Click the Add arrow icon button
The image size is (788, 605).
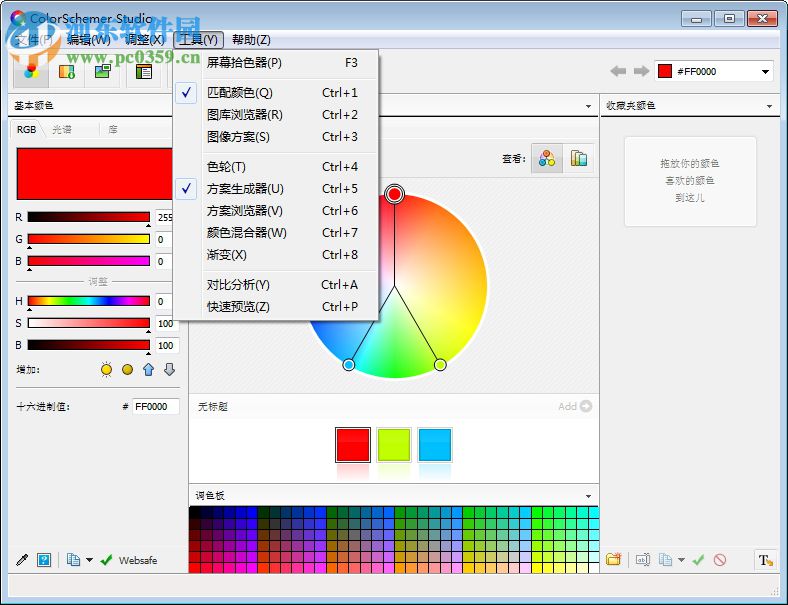[x=585, y=406]
